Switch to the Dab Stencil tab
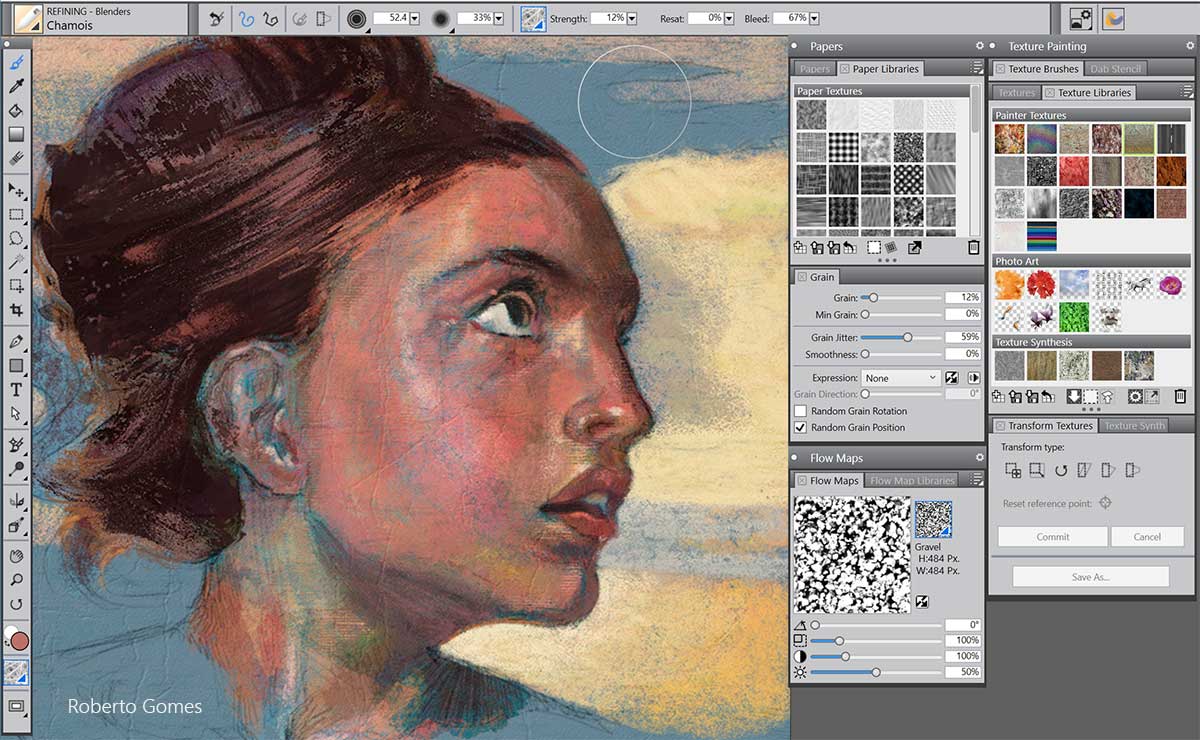1200x740 pixels. click(1116, 69)
